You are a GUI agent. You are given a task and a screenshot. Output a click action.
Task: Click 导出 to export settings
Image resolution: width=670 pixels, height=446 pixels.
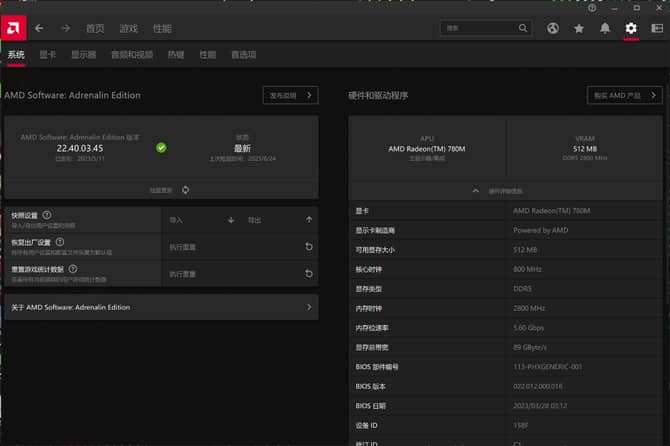[x=254, y=220]
